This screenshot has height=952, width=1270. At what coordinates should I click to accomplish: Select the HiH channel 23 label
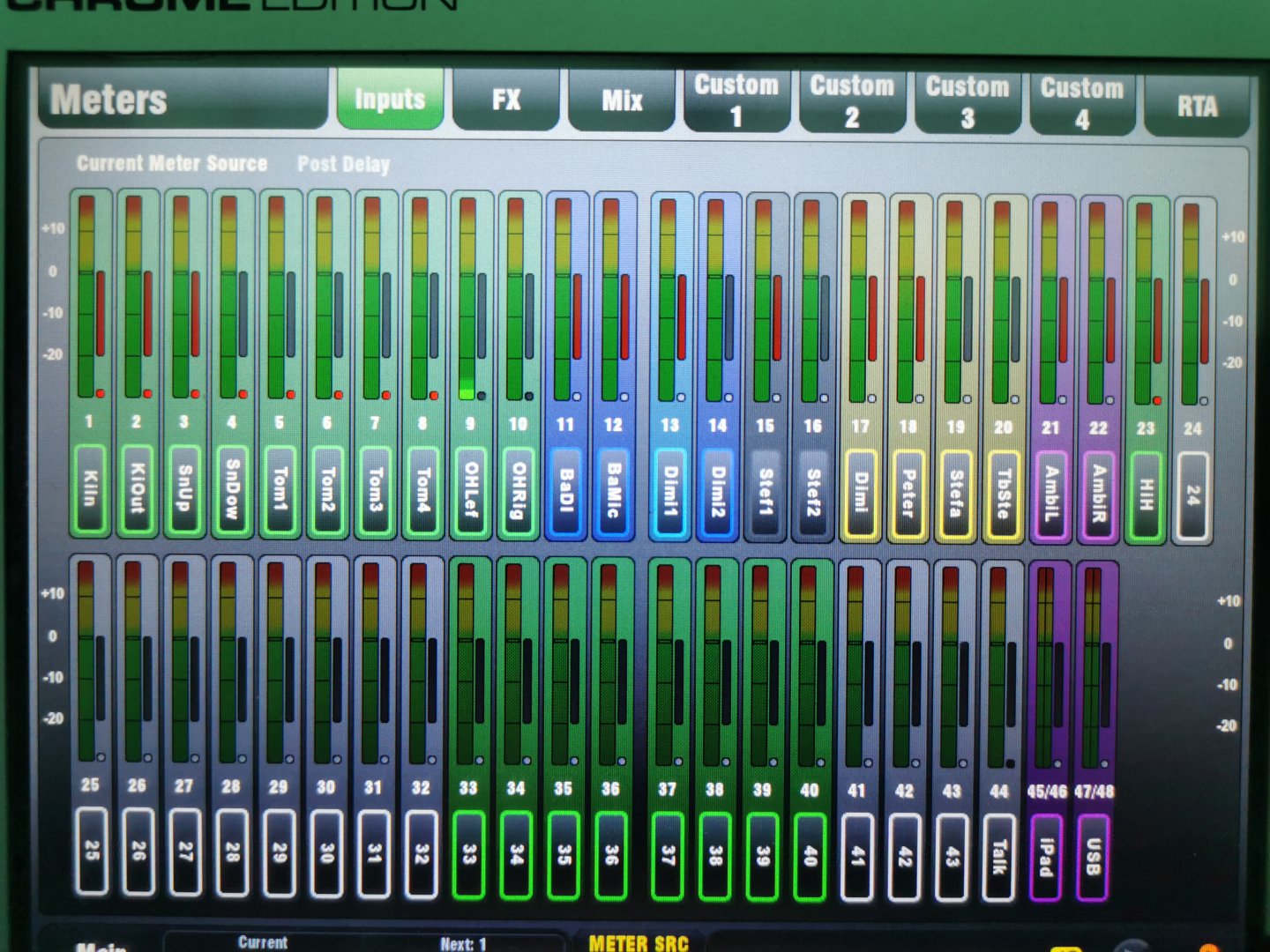(x=1146, y=495)
